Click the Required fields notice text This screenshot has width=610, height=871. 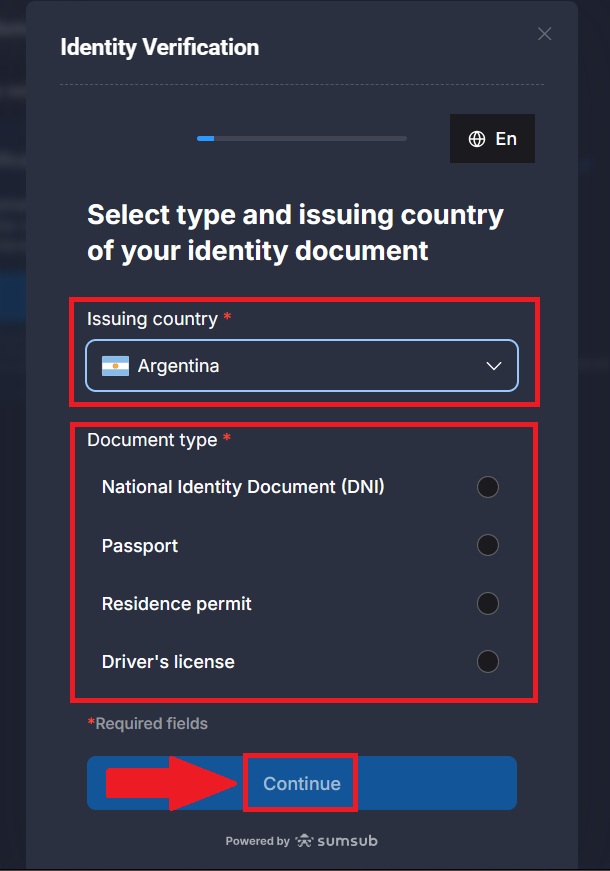pyautogui.click(x=148, y=722)
